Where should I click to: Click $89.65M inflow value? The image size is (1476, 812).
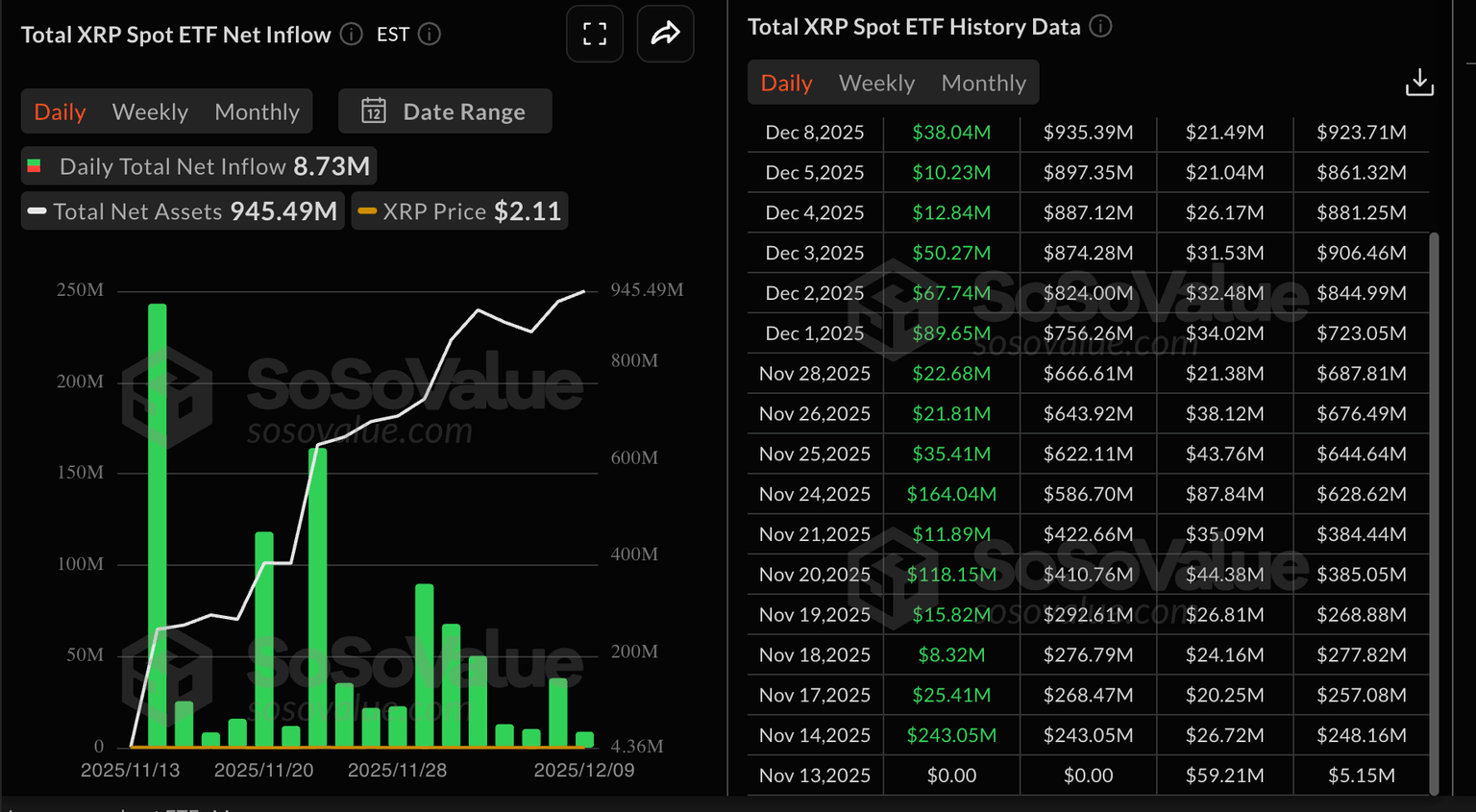[951, 333]
